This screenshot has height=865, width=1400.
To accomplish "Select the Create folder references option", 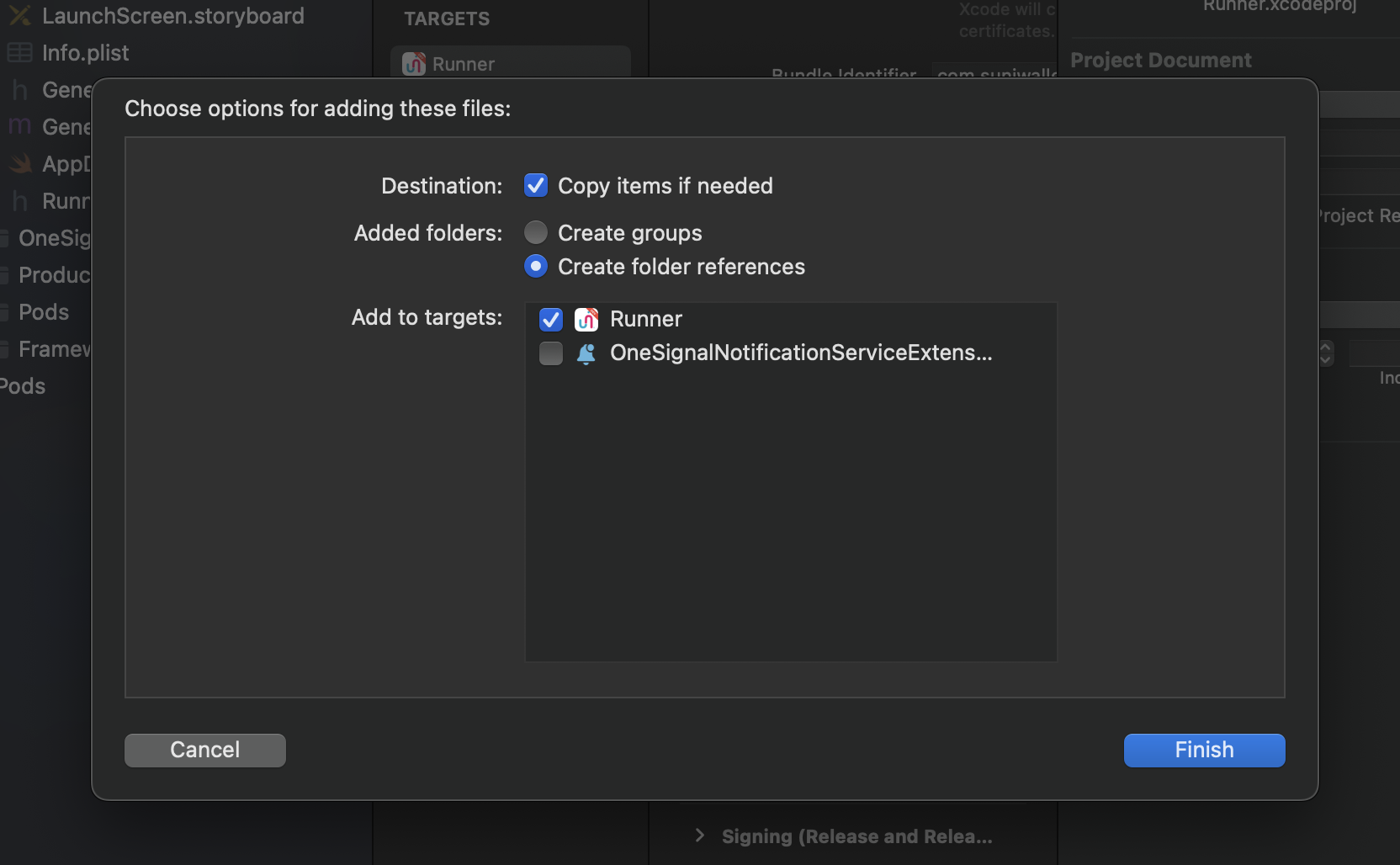I will [537, 266].
